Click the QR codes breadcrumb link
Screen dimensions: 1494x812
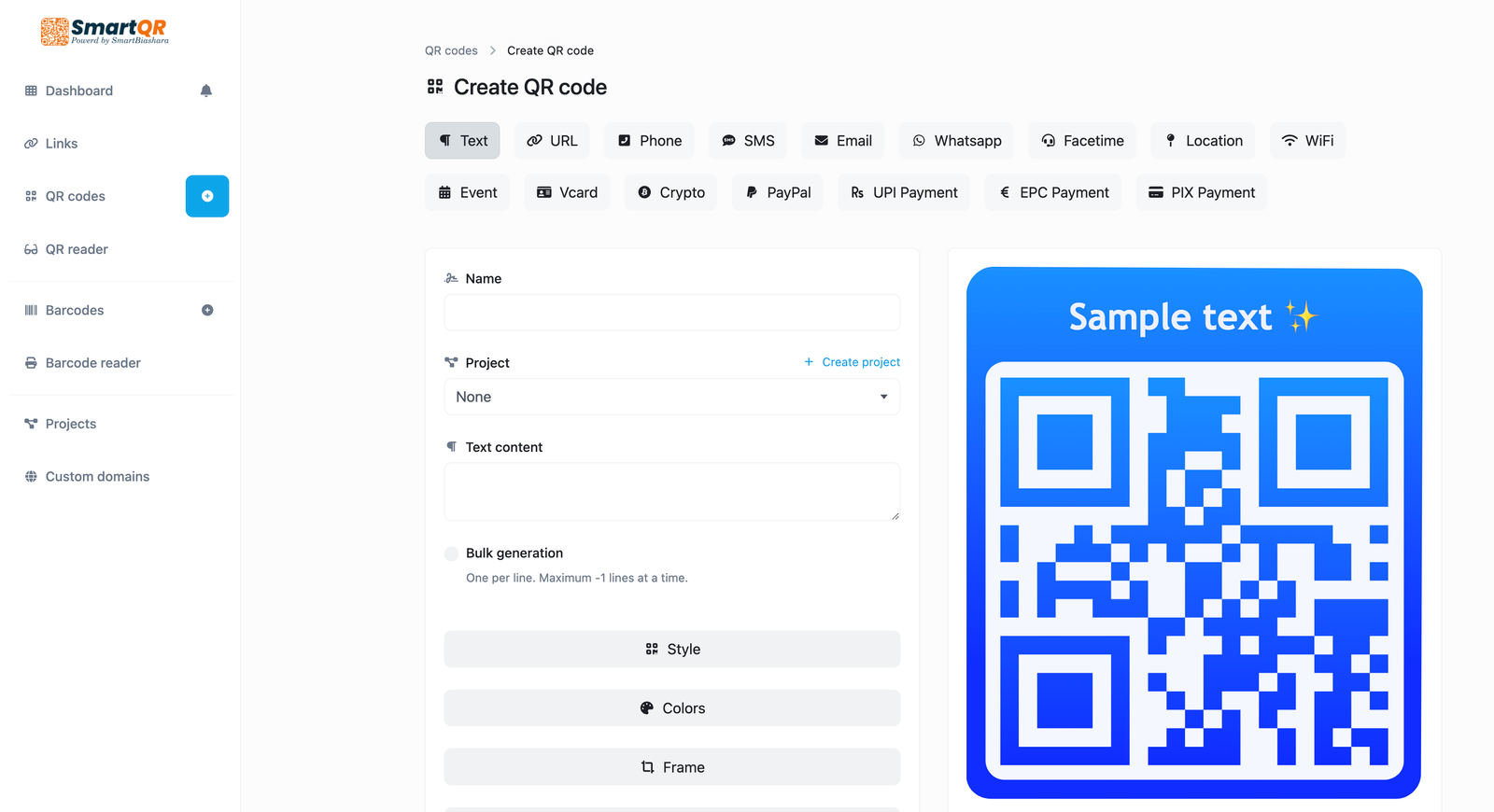point(451,50)
